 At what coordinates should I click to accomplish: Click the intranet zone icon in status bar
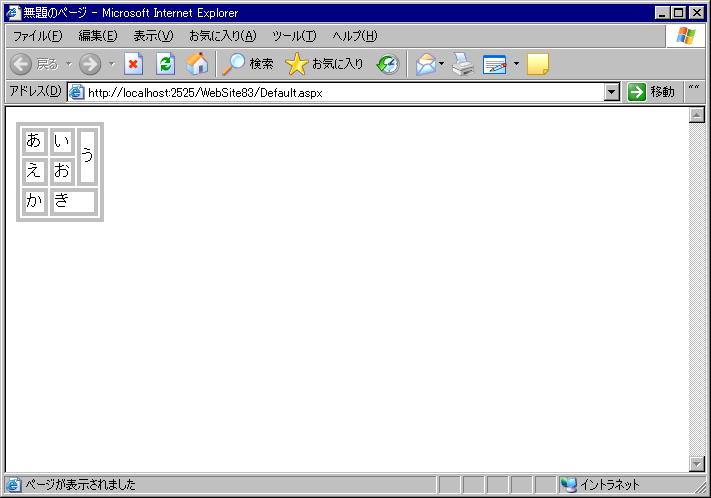(x=568, y=485)
